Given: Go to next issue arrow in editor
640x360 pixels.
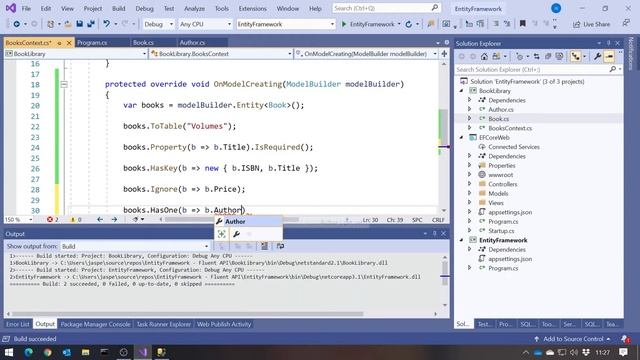Looking at the screenshot, I should [x=114, y=220].
